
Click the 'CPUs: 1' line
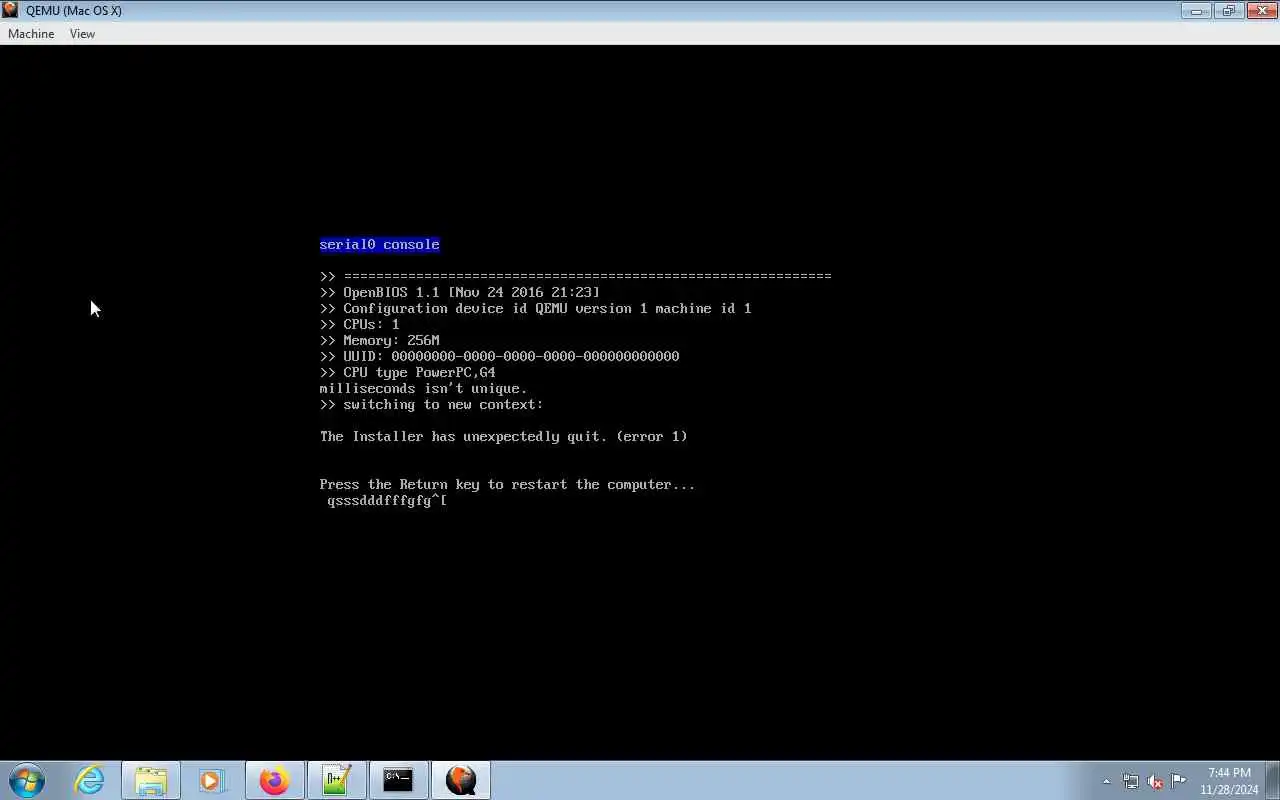[x=359, y=324]
